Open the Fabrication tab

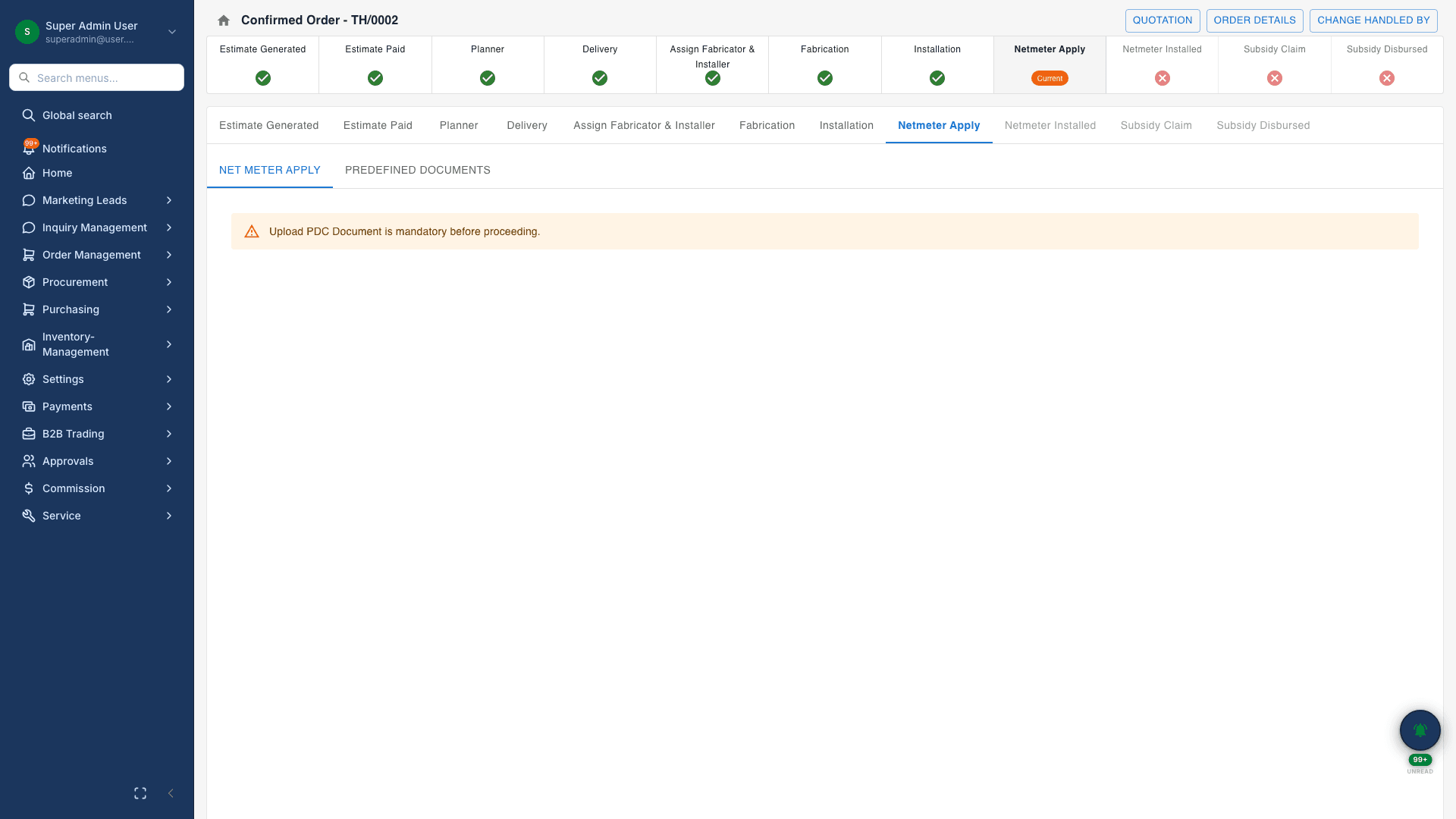(767, 125)
